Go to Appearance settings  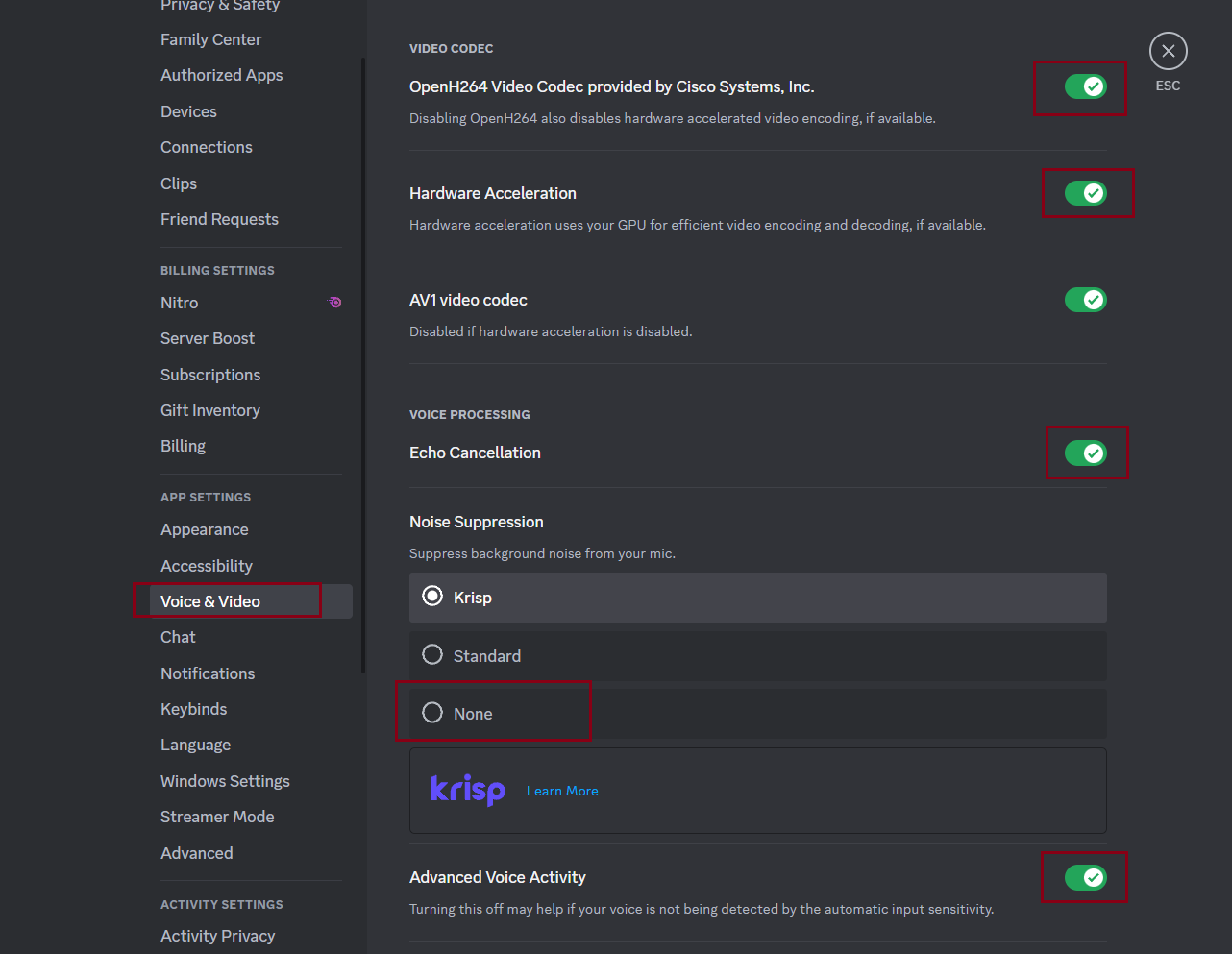204,529
